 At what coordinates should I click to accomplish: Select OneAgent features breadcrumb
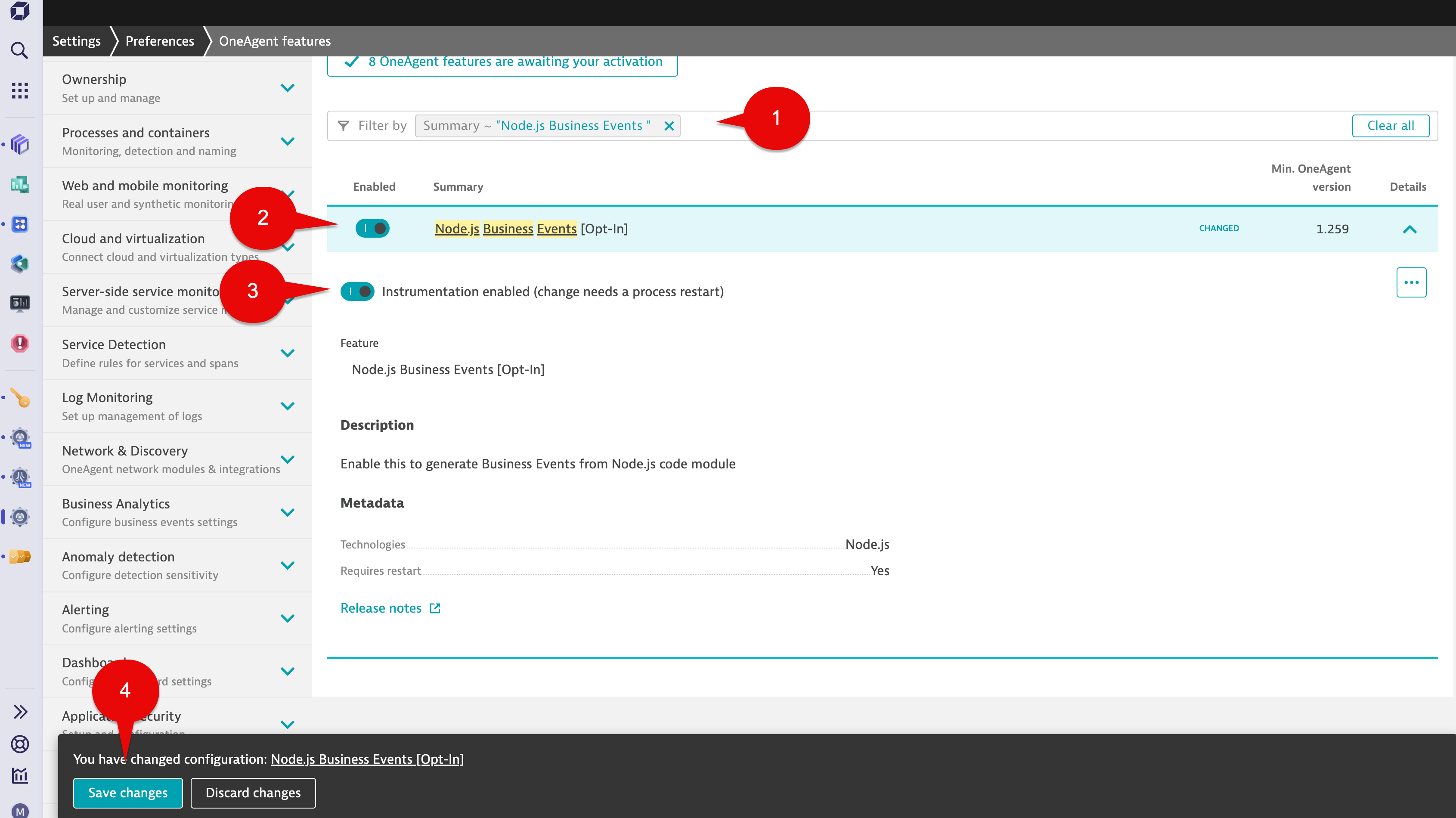pyautogui.click(x=275, y=41)
